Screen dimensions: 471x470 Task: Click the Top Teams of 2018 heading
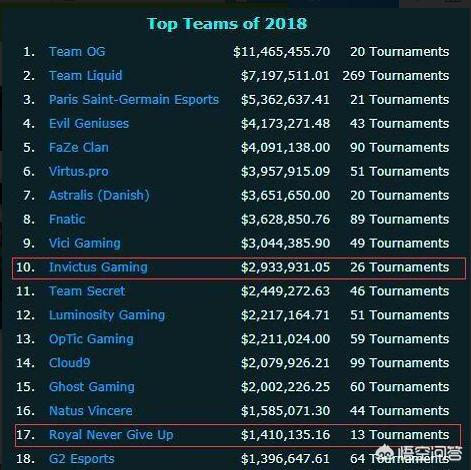[227, 24]
